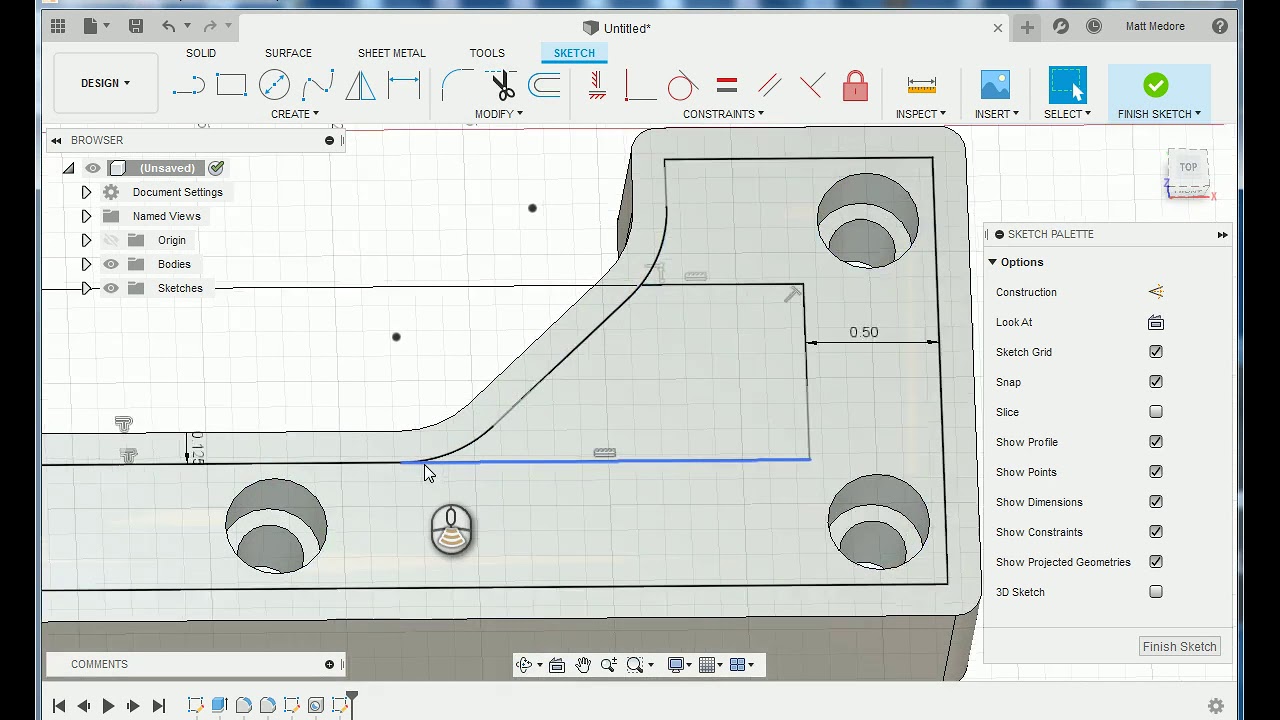1280x720 pixels.
Task: Switch to the TOOLS tab
Action: [x=487, y=53]
